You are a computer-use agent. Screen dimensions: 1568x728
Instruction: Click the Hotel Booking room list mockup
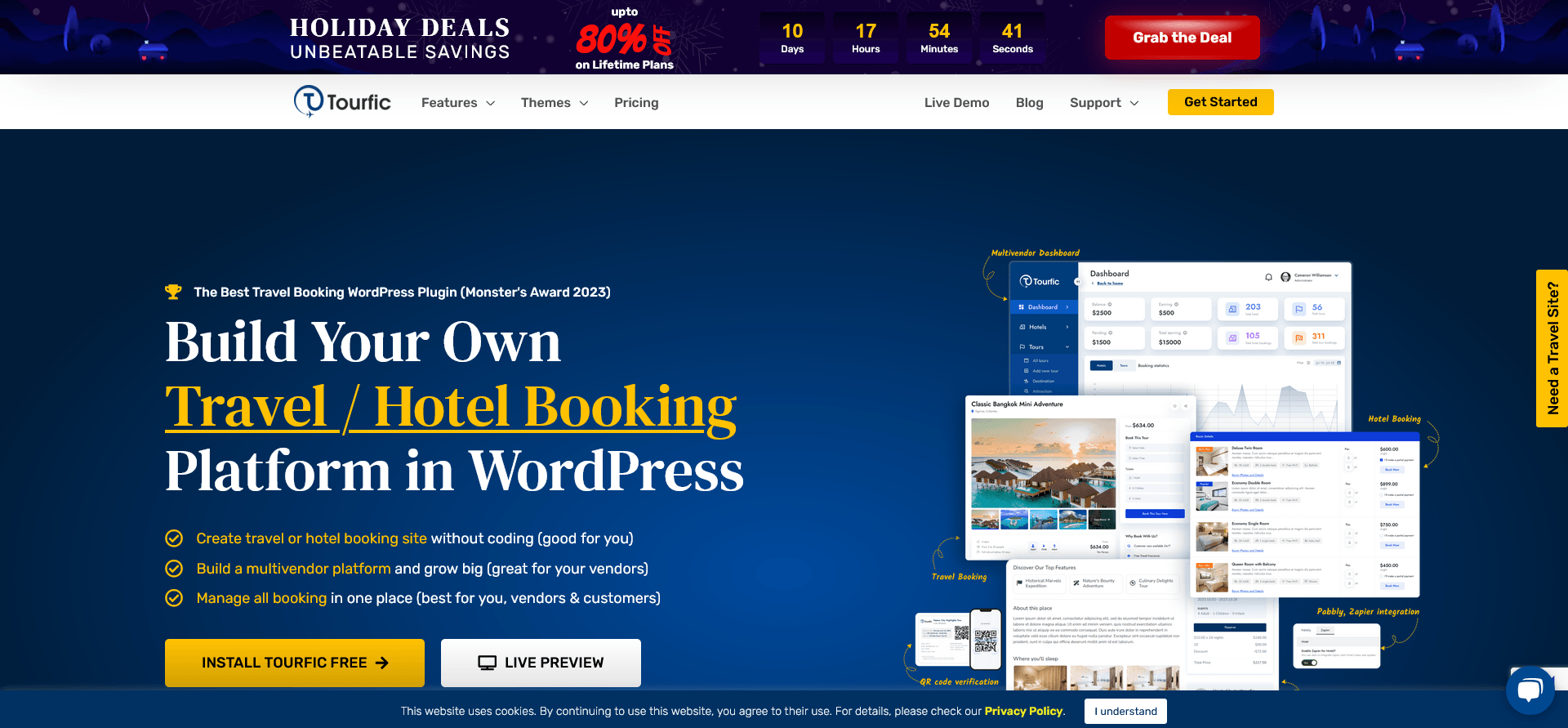1305,515
